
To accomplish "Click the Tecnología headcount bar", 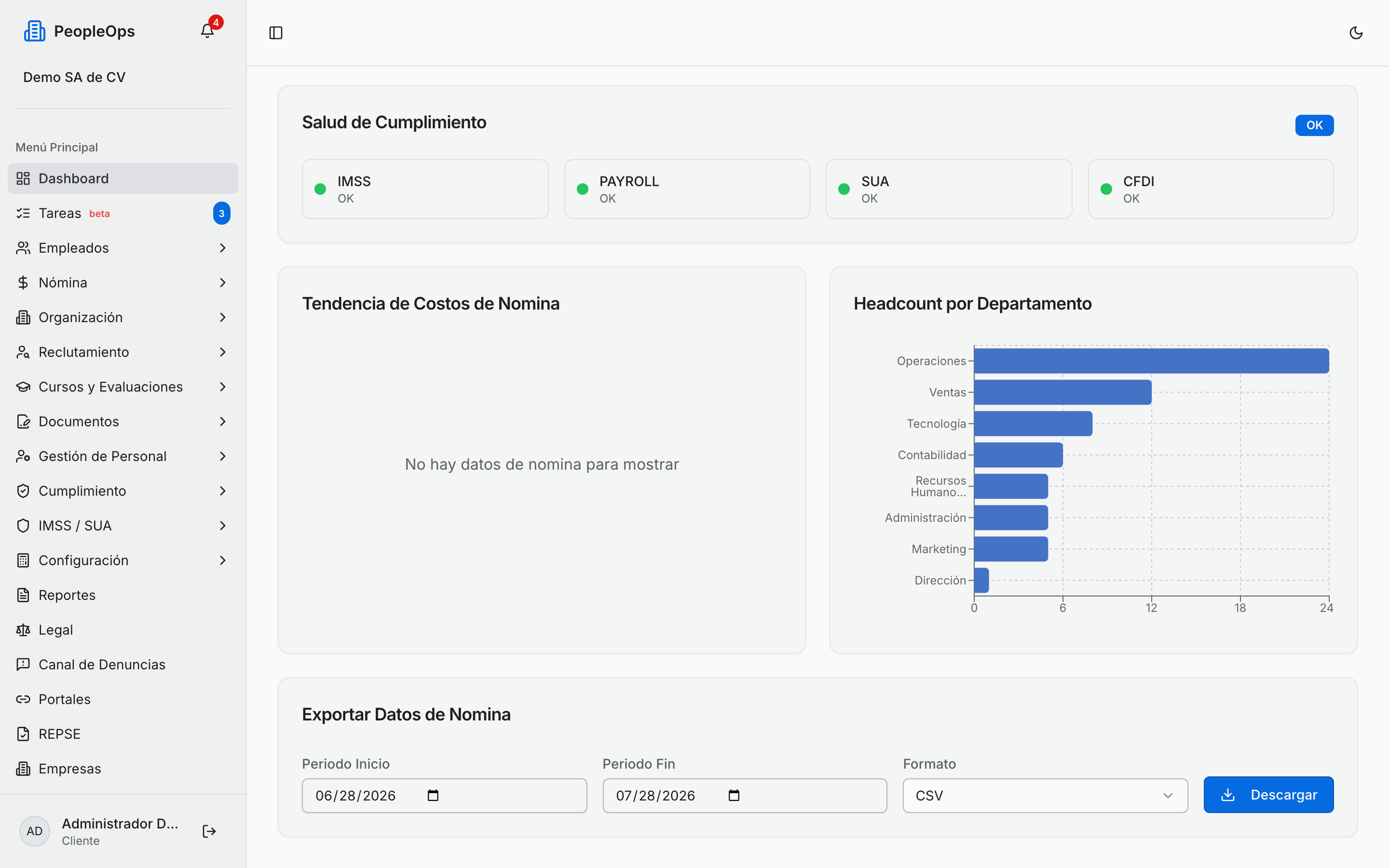I will tap(1033, 424).
